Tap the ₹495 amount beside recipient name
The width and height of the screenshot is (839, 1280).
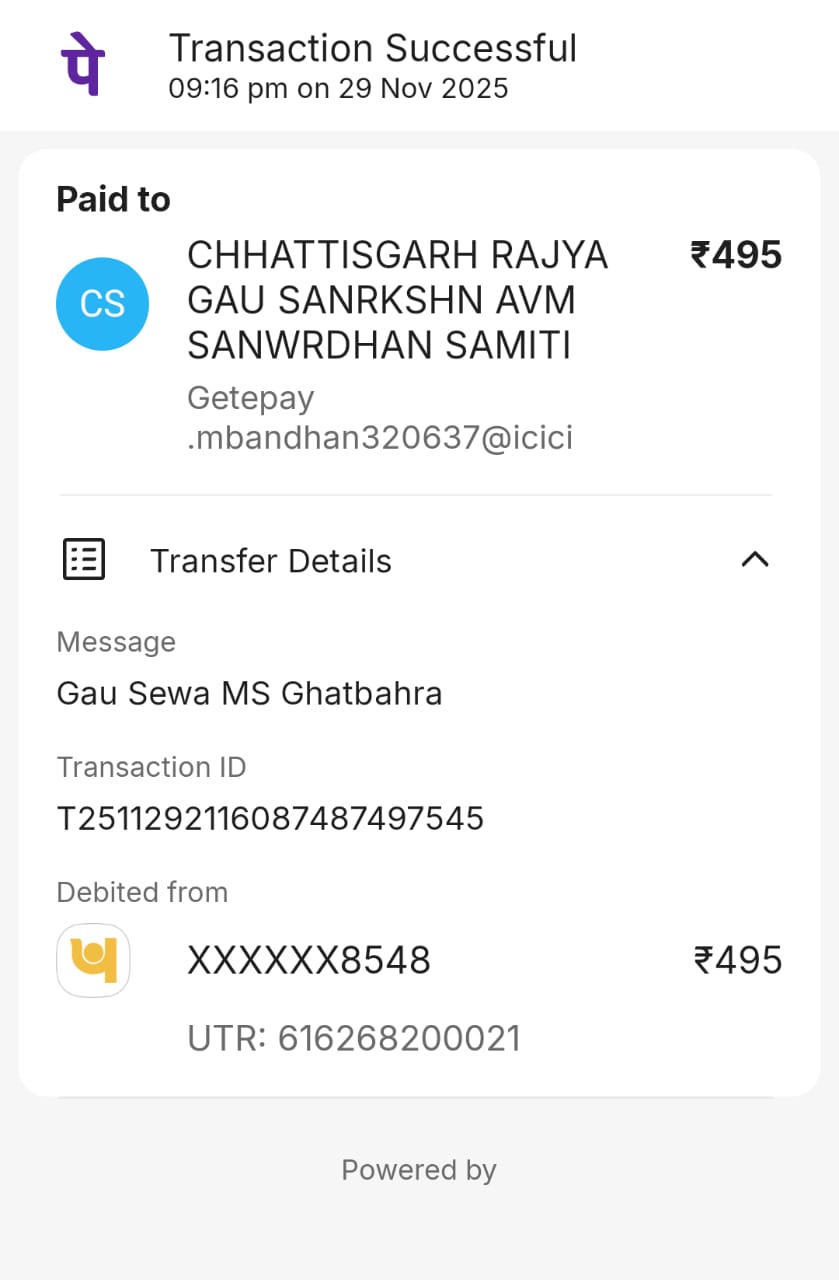736,256
